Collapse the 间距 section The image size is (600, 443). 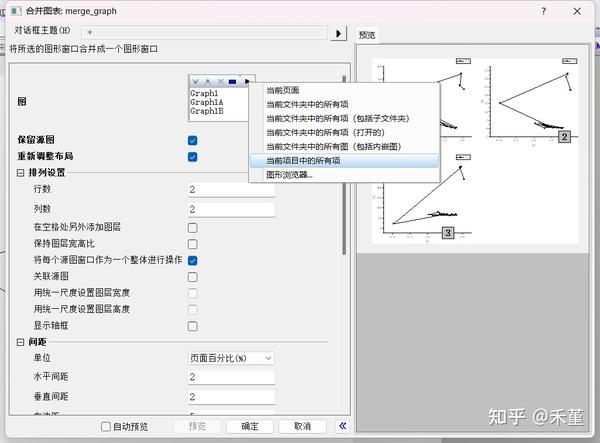pos(21,342)
